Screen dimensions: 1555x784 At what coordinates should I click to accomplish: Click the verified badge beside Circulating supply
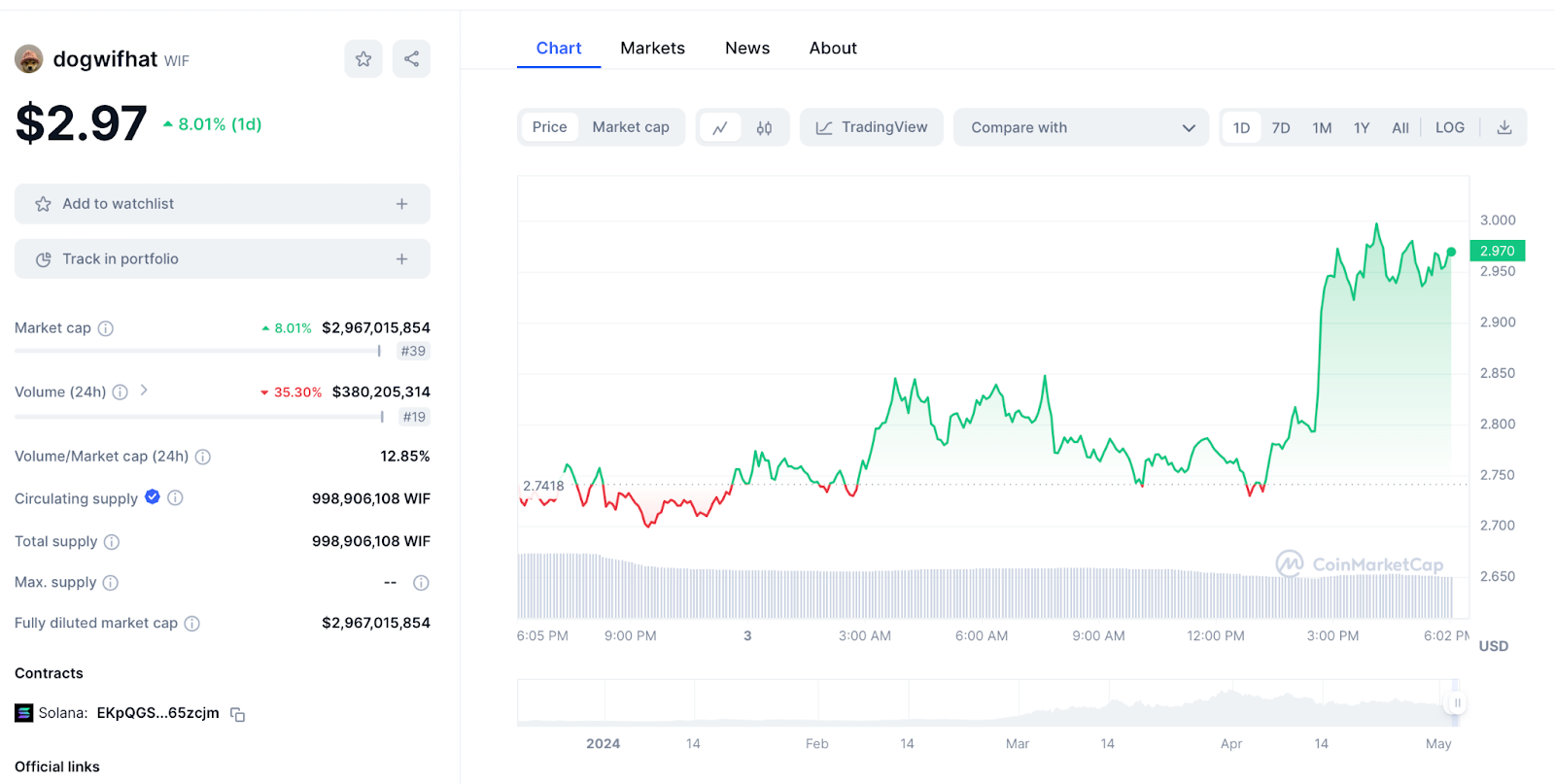pos(153,497)
